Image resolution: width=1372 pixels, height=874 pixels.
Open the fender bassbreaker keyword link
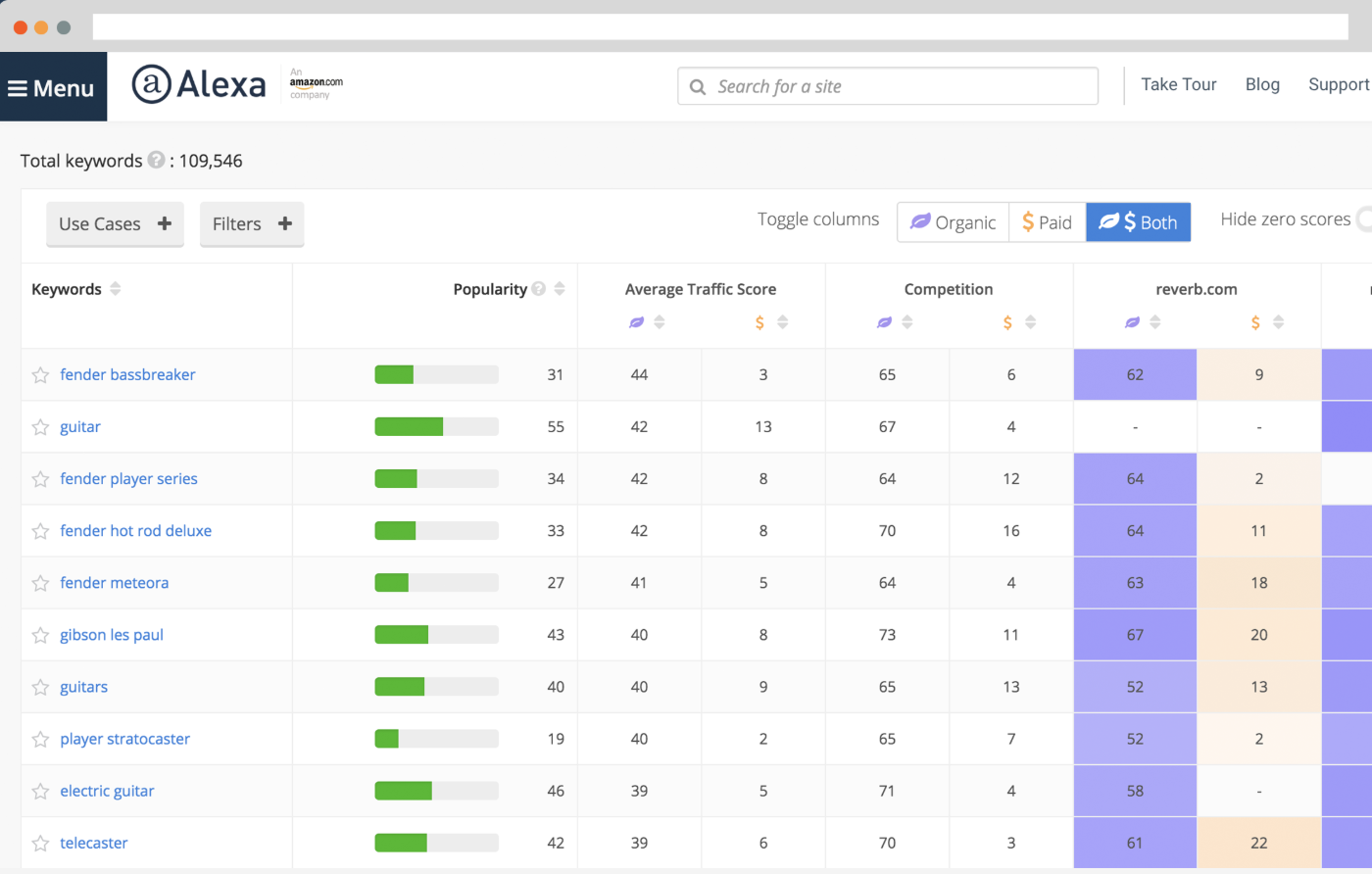click(x=127, y=374)
